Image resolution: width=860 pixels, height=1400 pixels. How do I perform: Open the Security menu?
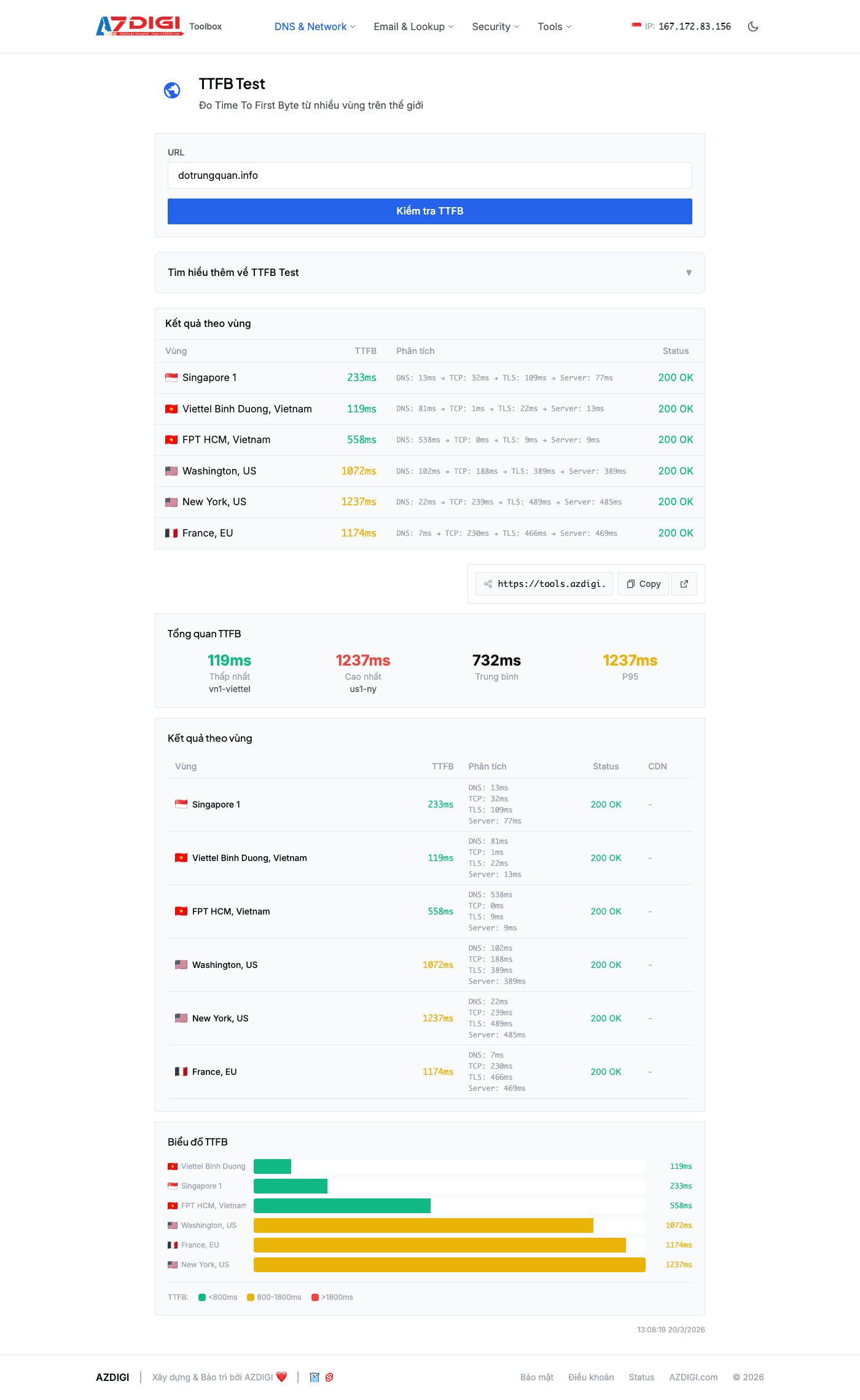pyautogui.click(x=495, y=26)
